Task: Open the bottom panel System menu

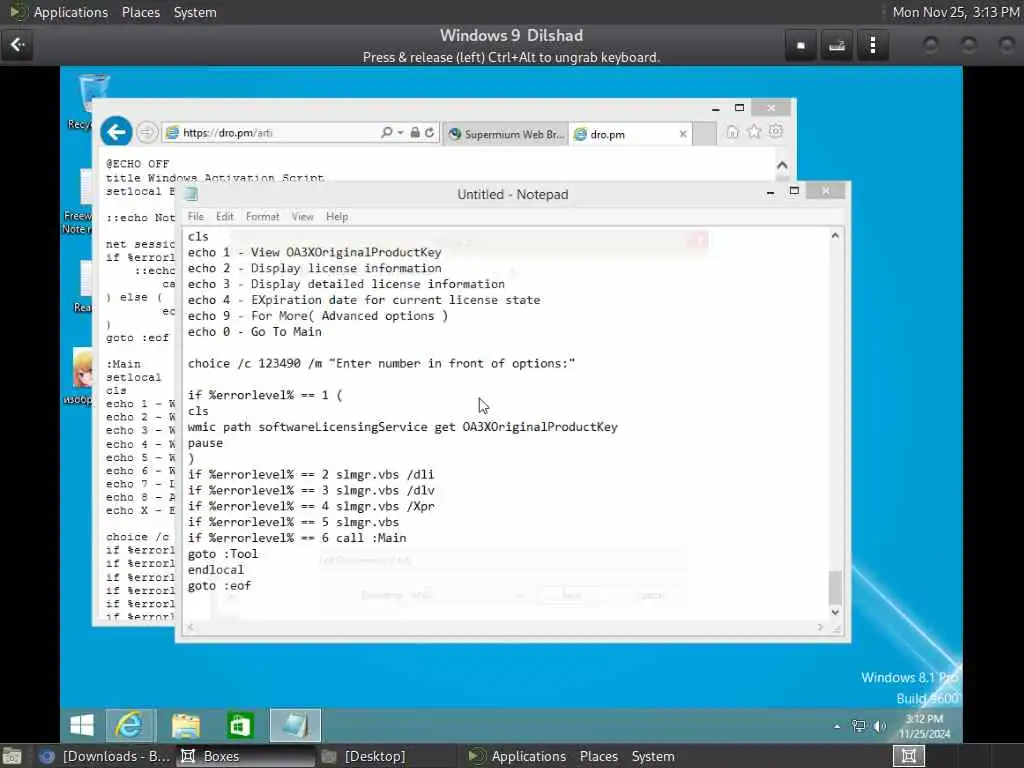Action: pyautogui.click(x=652, y=756)
